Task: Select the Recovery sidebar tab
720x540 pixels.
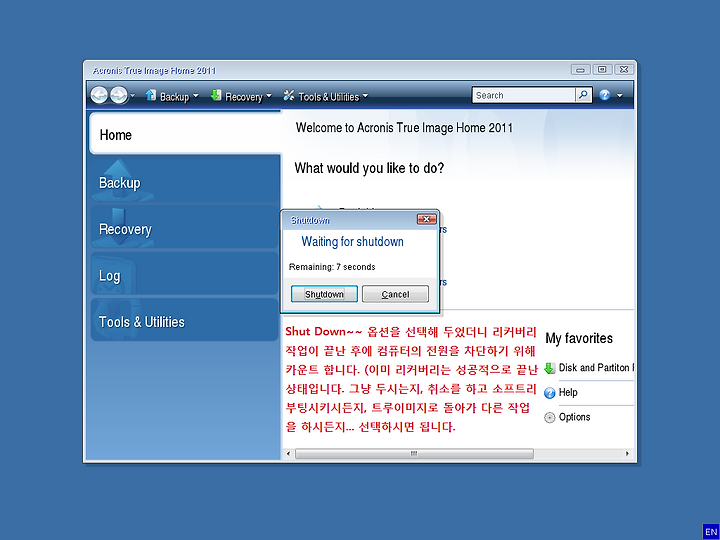Action: 185,228
